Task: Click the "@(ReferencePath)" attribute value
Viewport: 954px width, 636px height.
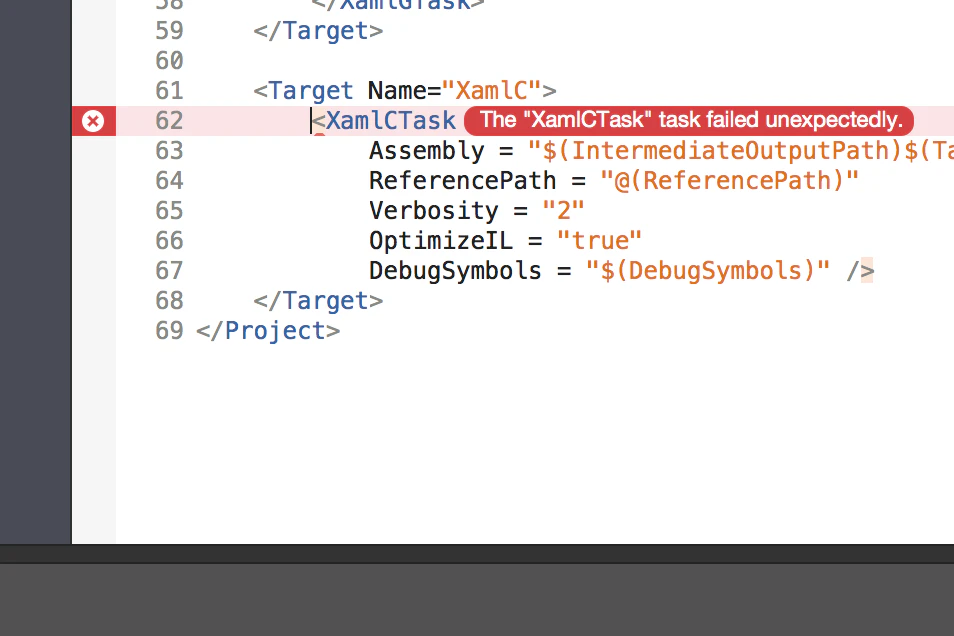Action: point(729,181)
